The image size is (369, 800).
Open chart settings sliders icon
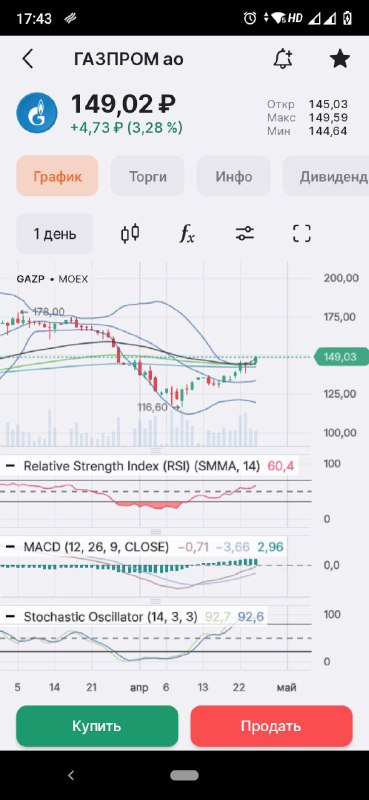[x=245, y=234]
